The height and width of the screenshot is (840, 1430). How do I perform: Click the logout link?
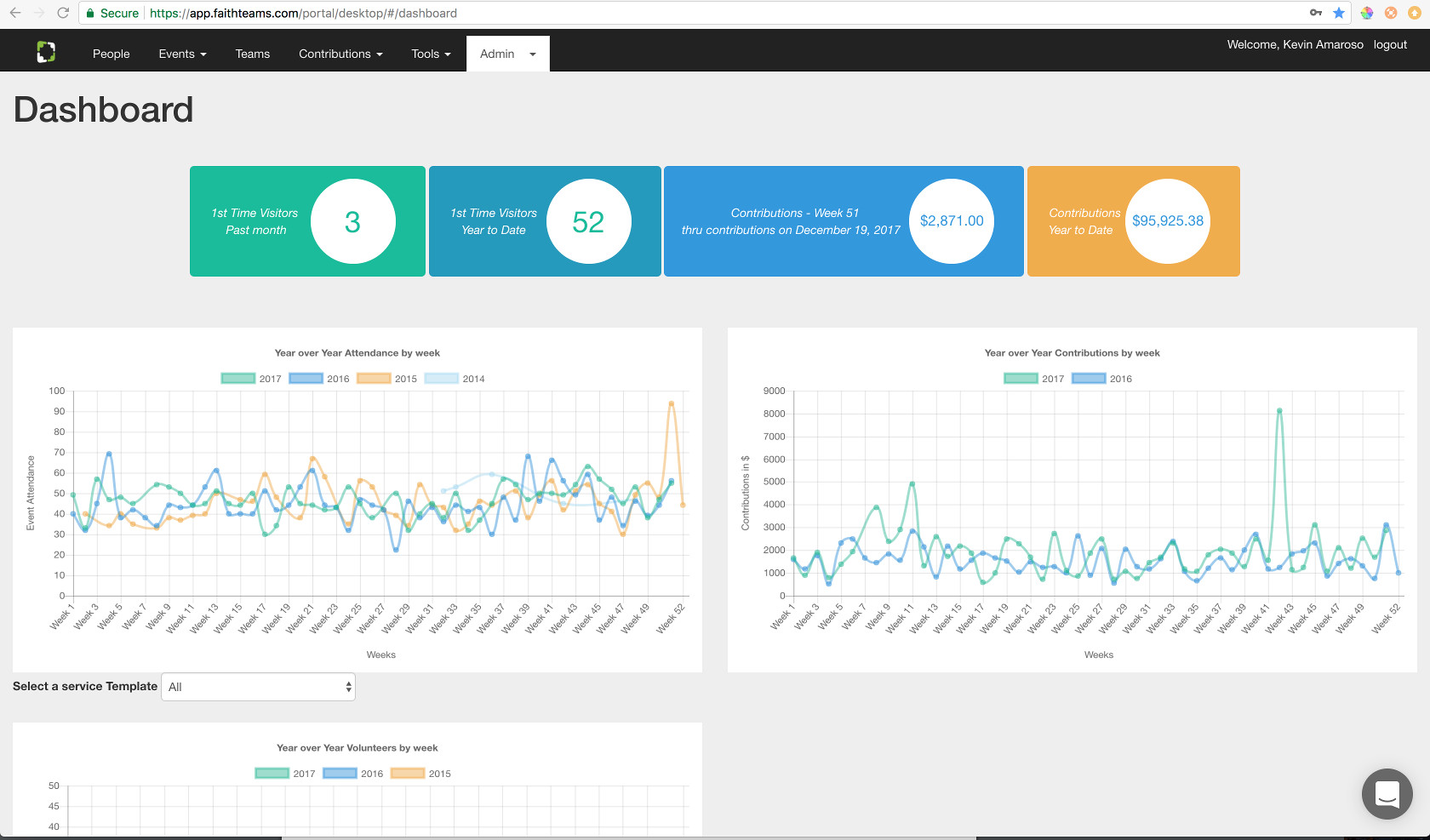coord(1390,44)
